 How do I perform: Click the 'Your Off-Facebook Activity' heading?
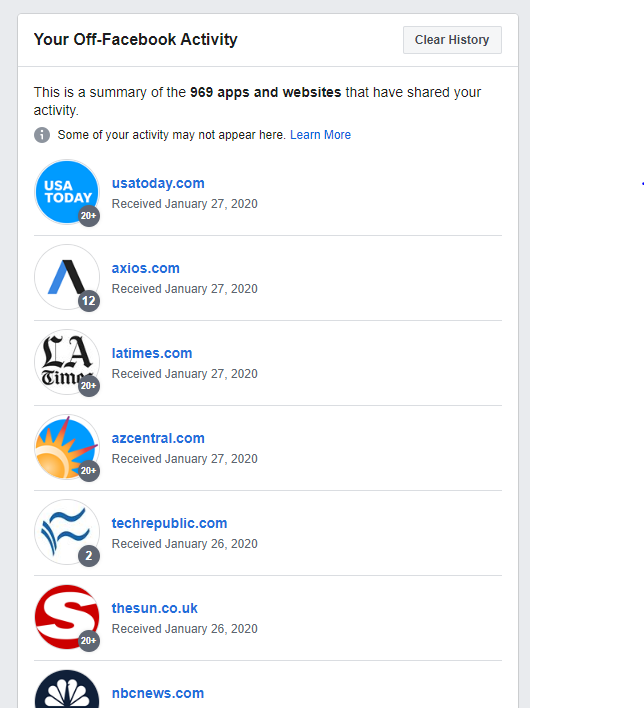point(135,39)
